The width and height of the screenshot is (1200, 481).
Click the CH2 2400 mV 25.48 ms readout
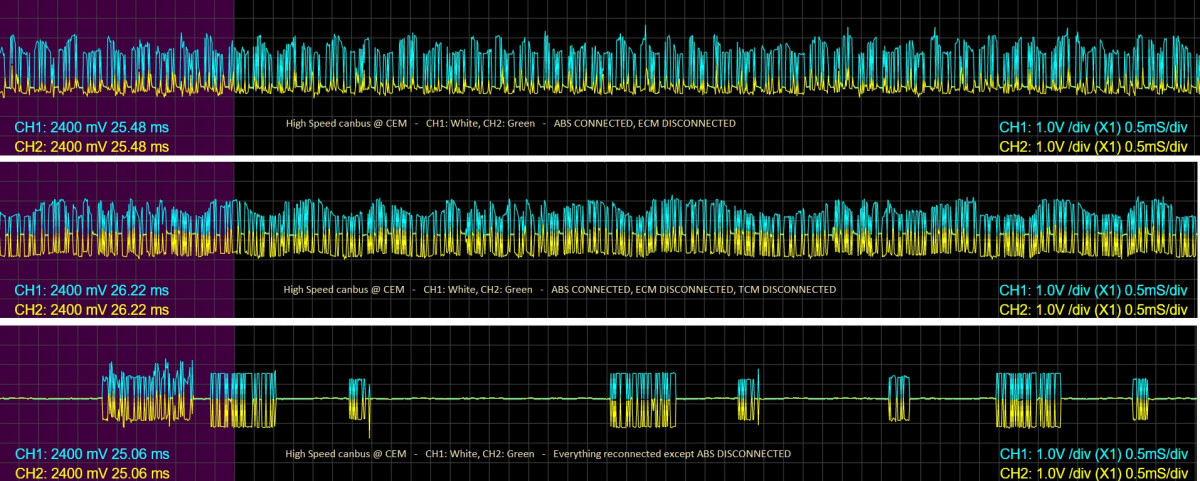[x=92, y=147]
